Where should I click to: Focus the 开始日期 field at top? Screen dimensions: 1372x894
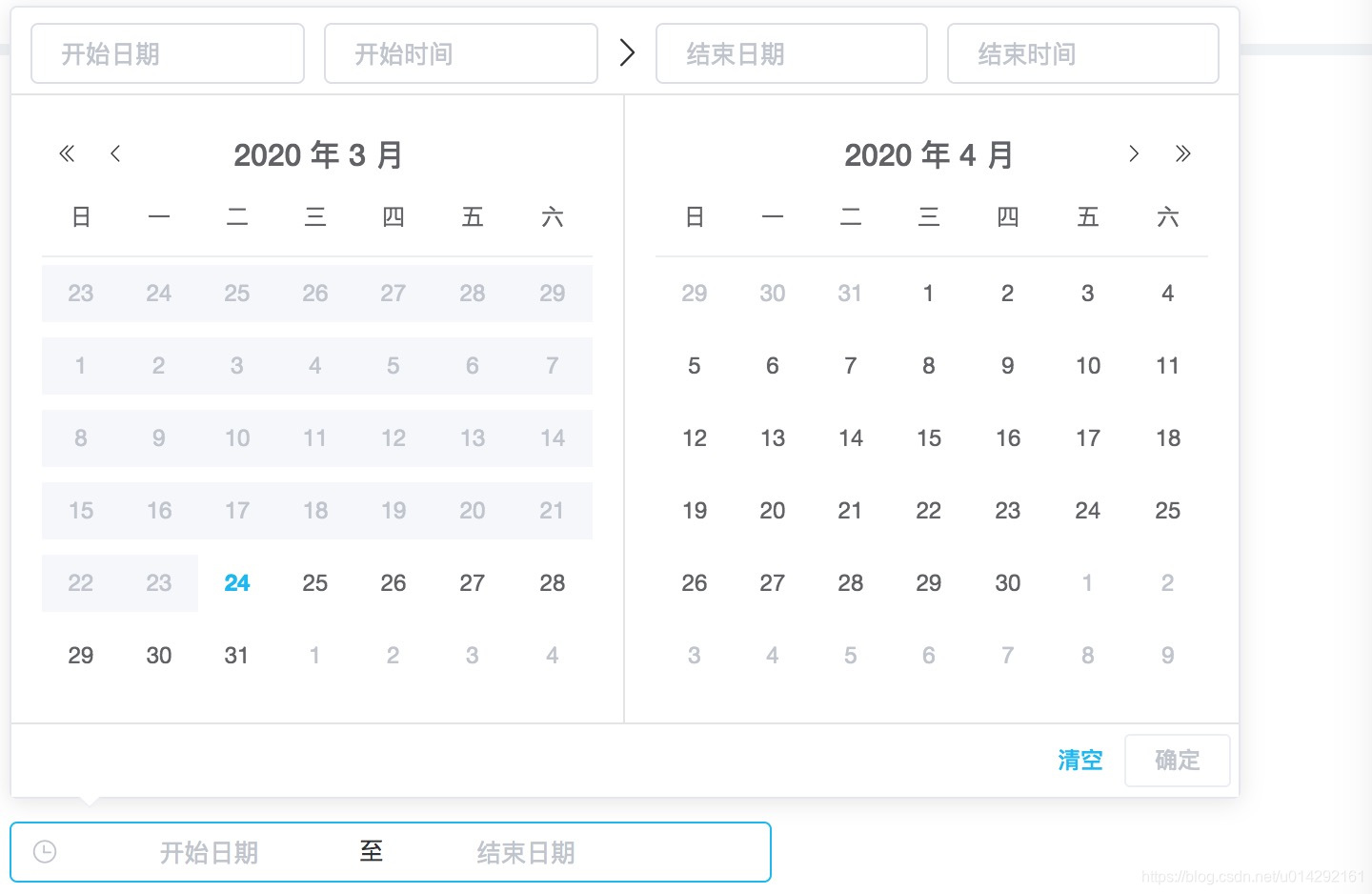tap(168, 53)
